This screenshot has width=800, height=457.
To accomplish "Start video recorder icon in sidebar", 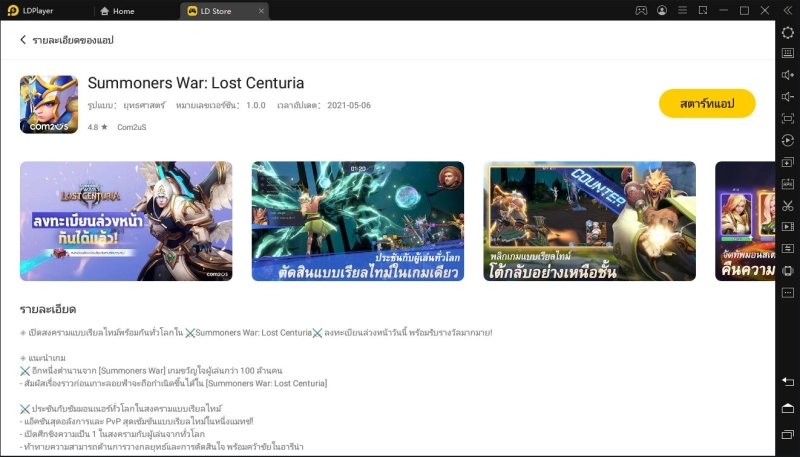I will click(x=788, y=227).
